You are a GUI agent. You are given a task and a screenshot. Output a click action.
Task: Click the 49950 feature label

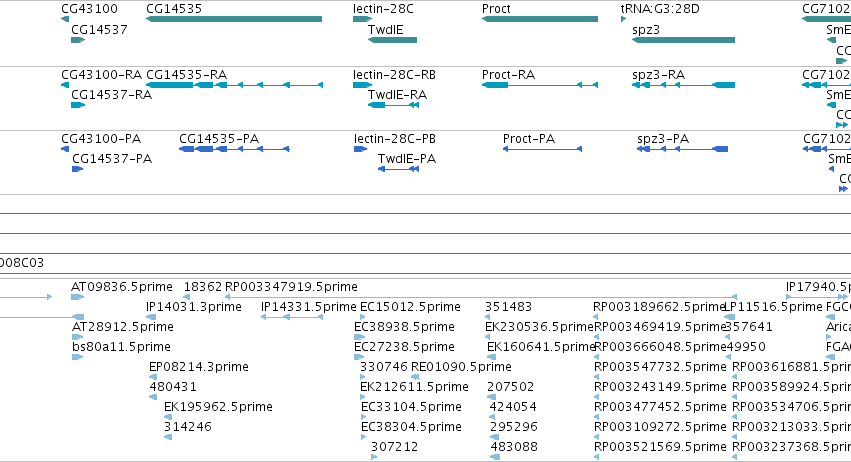coord(746,346)
